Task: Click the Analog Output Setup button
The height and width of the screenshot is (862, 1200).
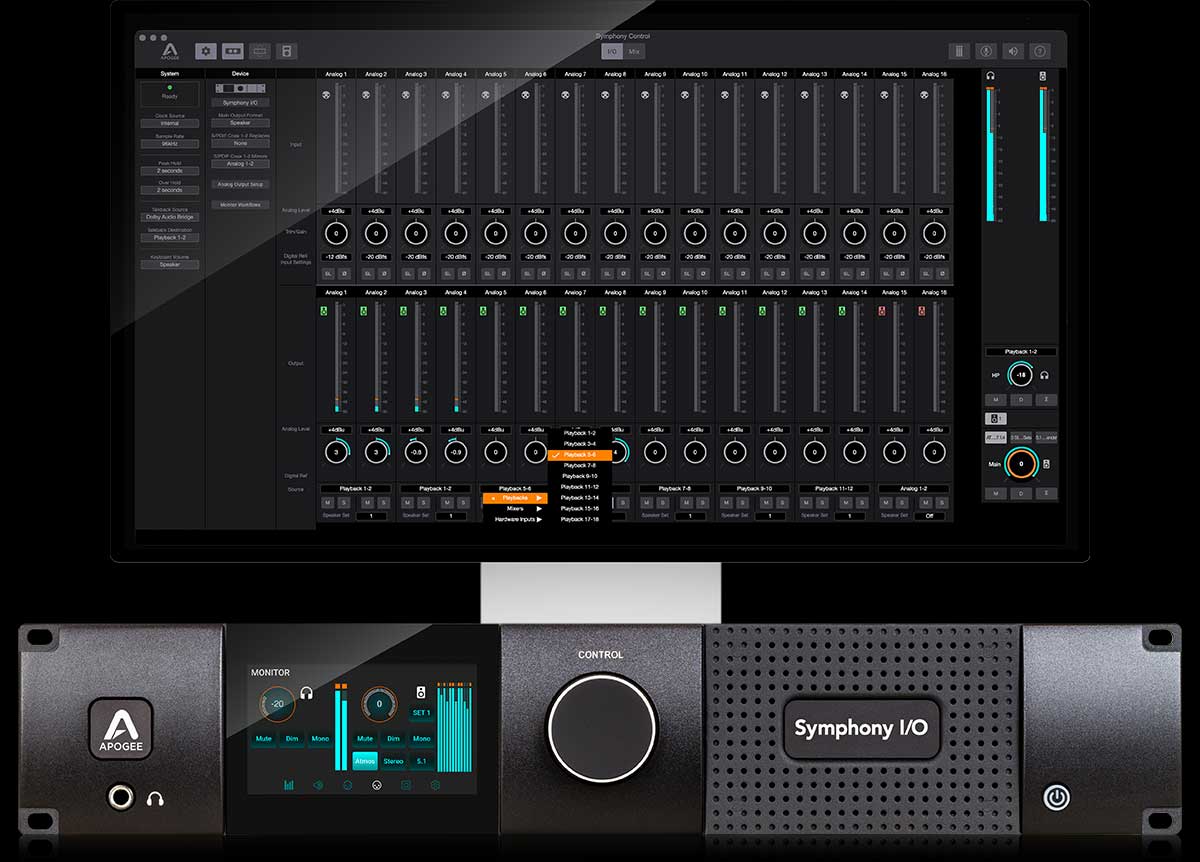Action: click(241, 184)
